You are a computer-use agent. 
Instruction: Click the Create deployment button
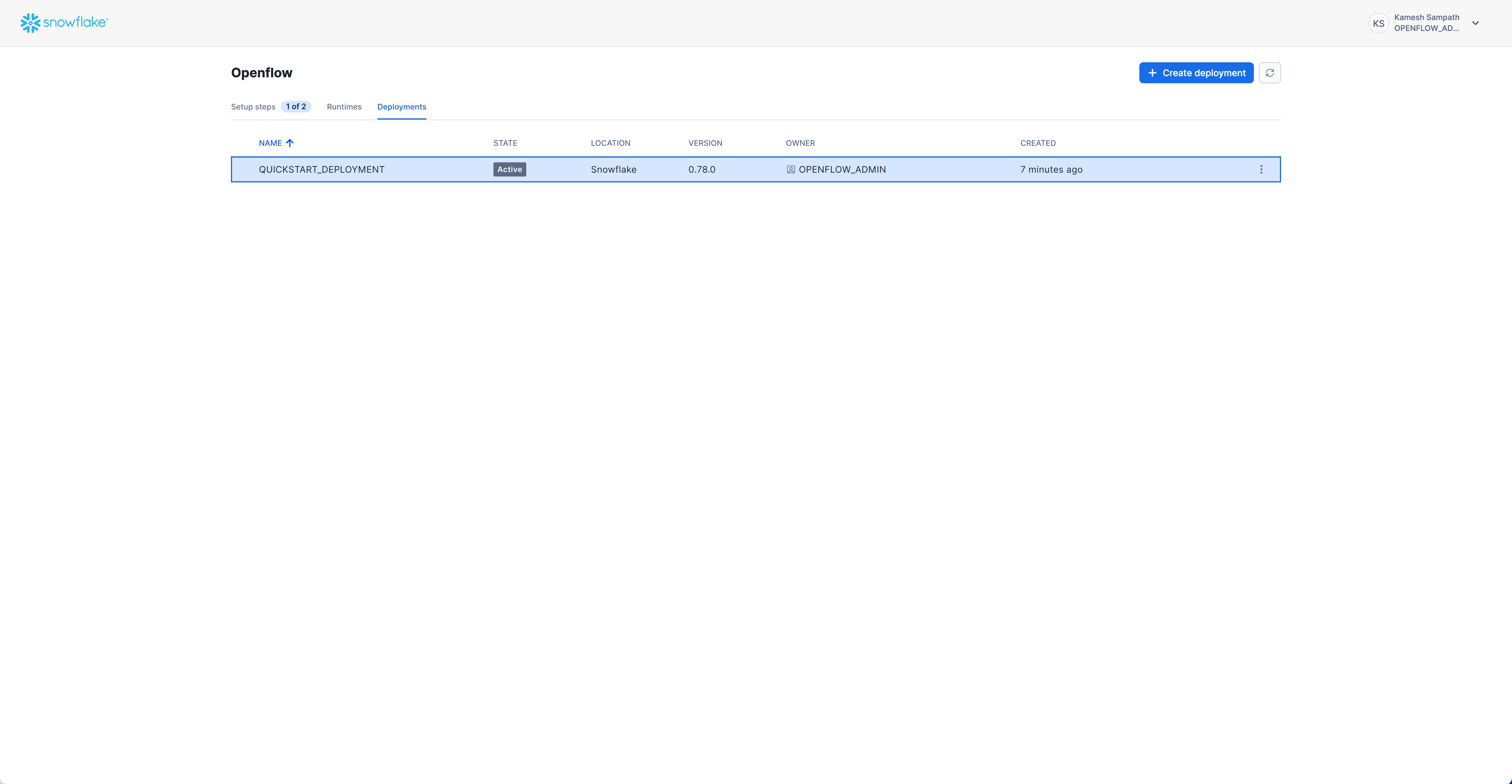pyautogui.click(x=1196, y=72)
